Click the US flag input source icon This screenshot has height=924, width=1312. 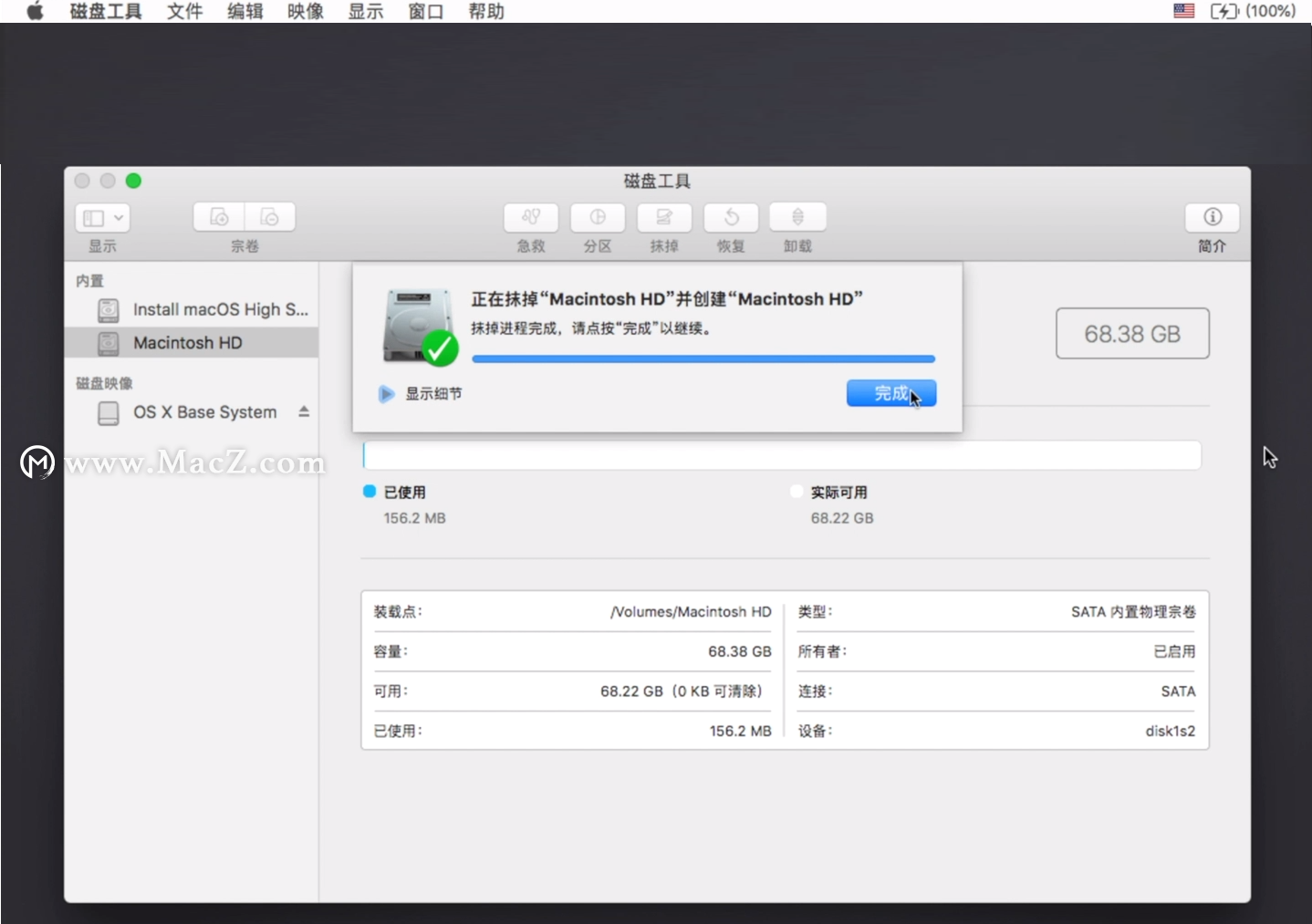click(1184, 11)
